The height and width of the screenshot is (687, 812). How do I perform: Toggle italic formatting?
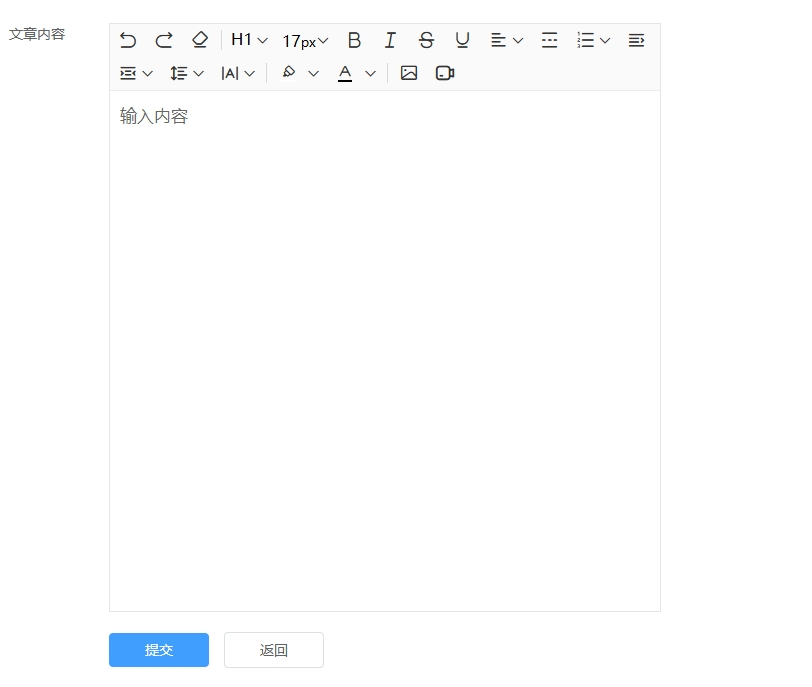390,40
